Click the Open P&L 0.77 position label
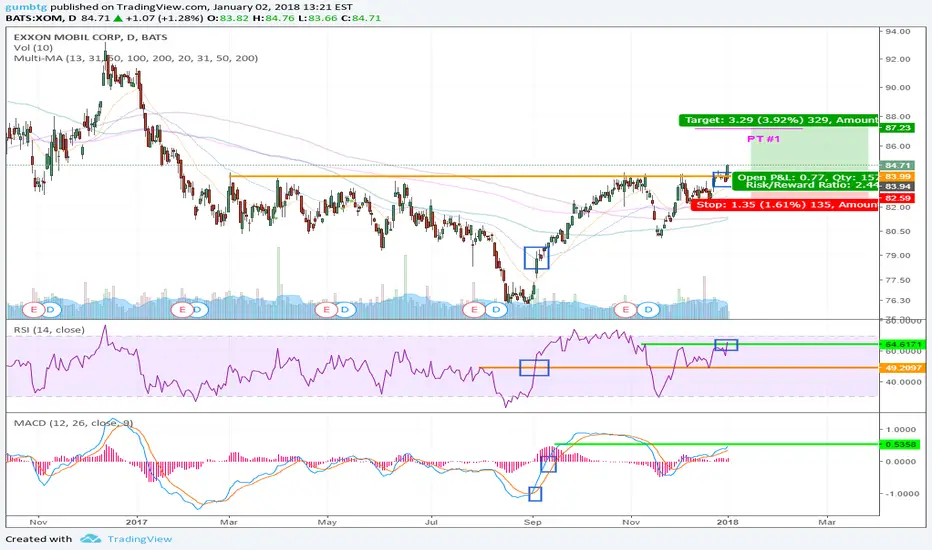The height and width of the screenshot is (550, 932). [x=805, y=177]
